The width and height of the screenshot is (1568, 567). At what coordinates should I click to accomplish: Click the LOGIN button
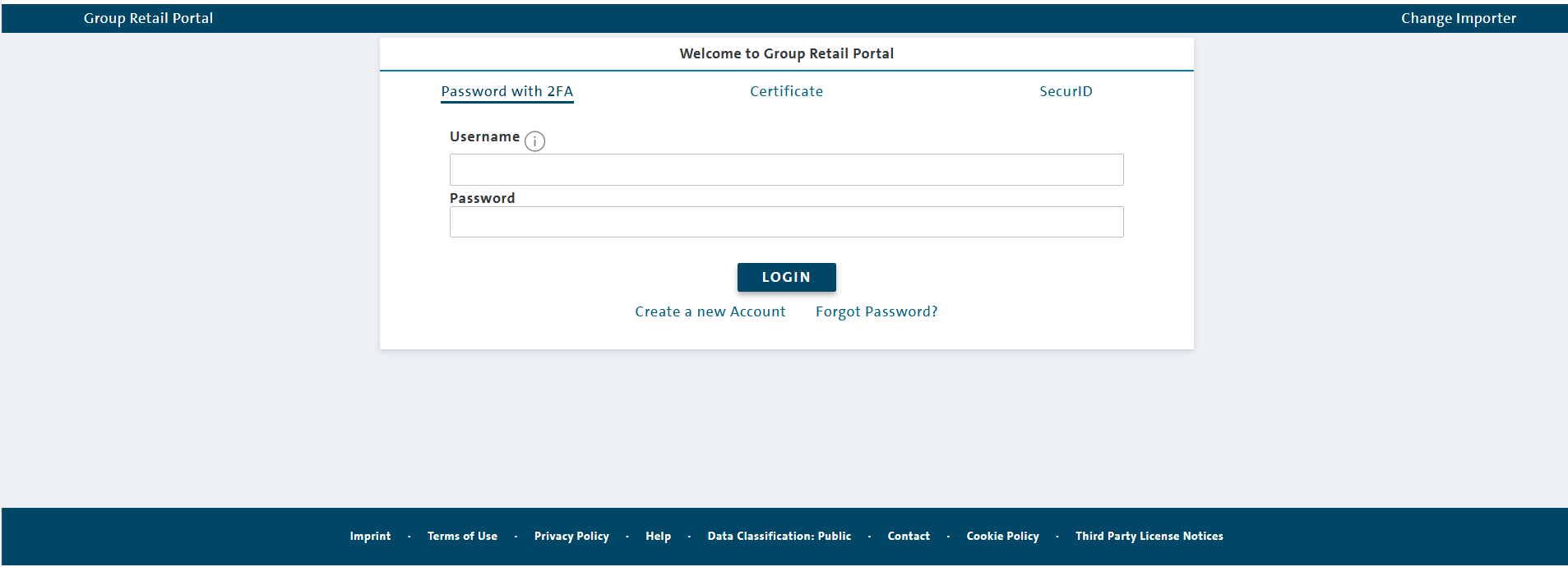pos(786,277)
